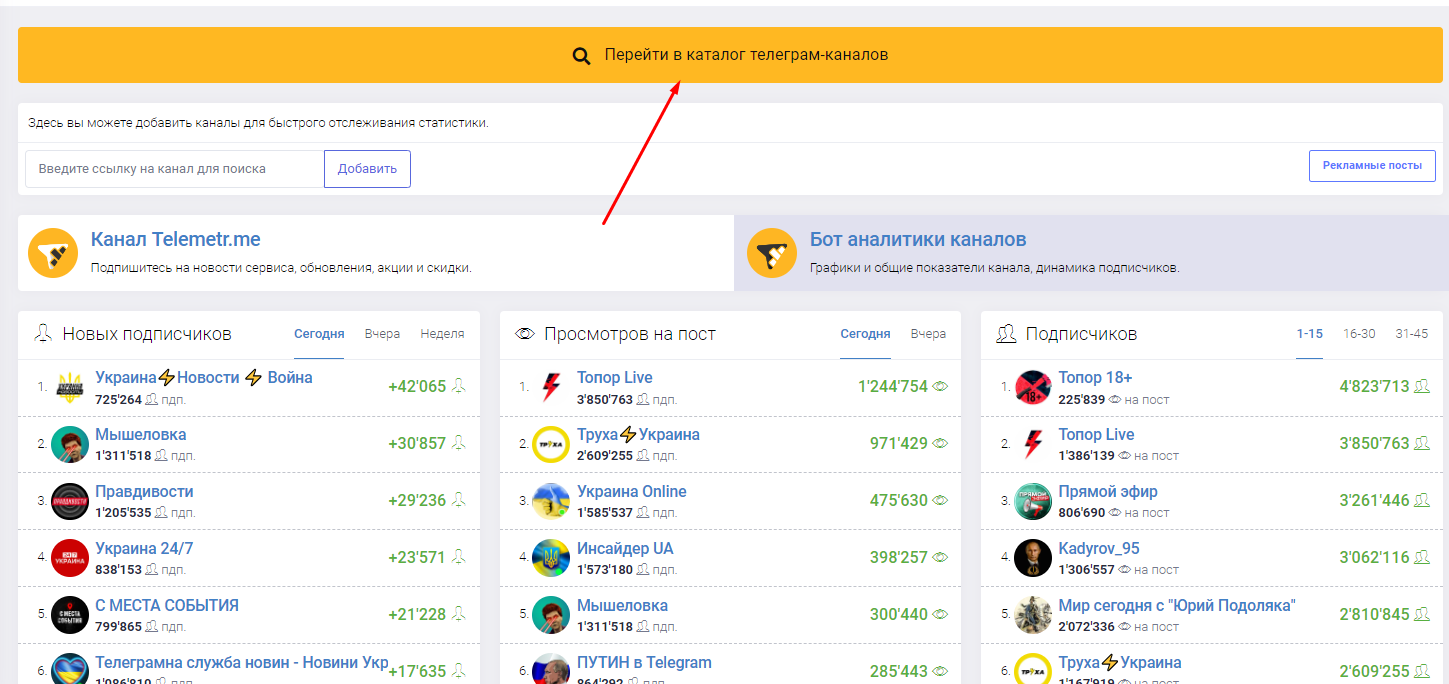Click the 3'261'446 subscribers value
The width and height of the screenshot is (1449, 684).
(x=1374, y=500)
